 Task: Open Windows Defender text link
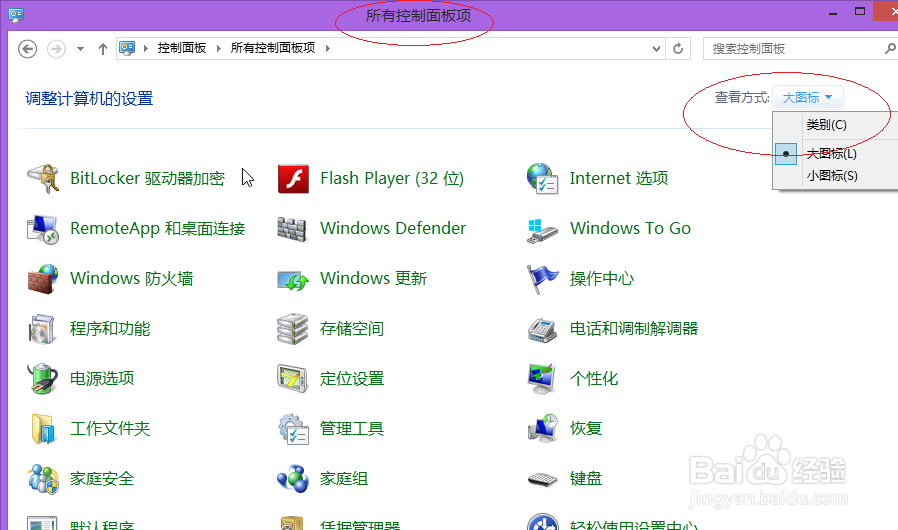tap(393, 229)
